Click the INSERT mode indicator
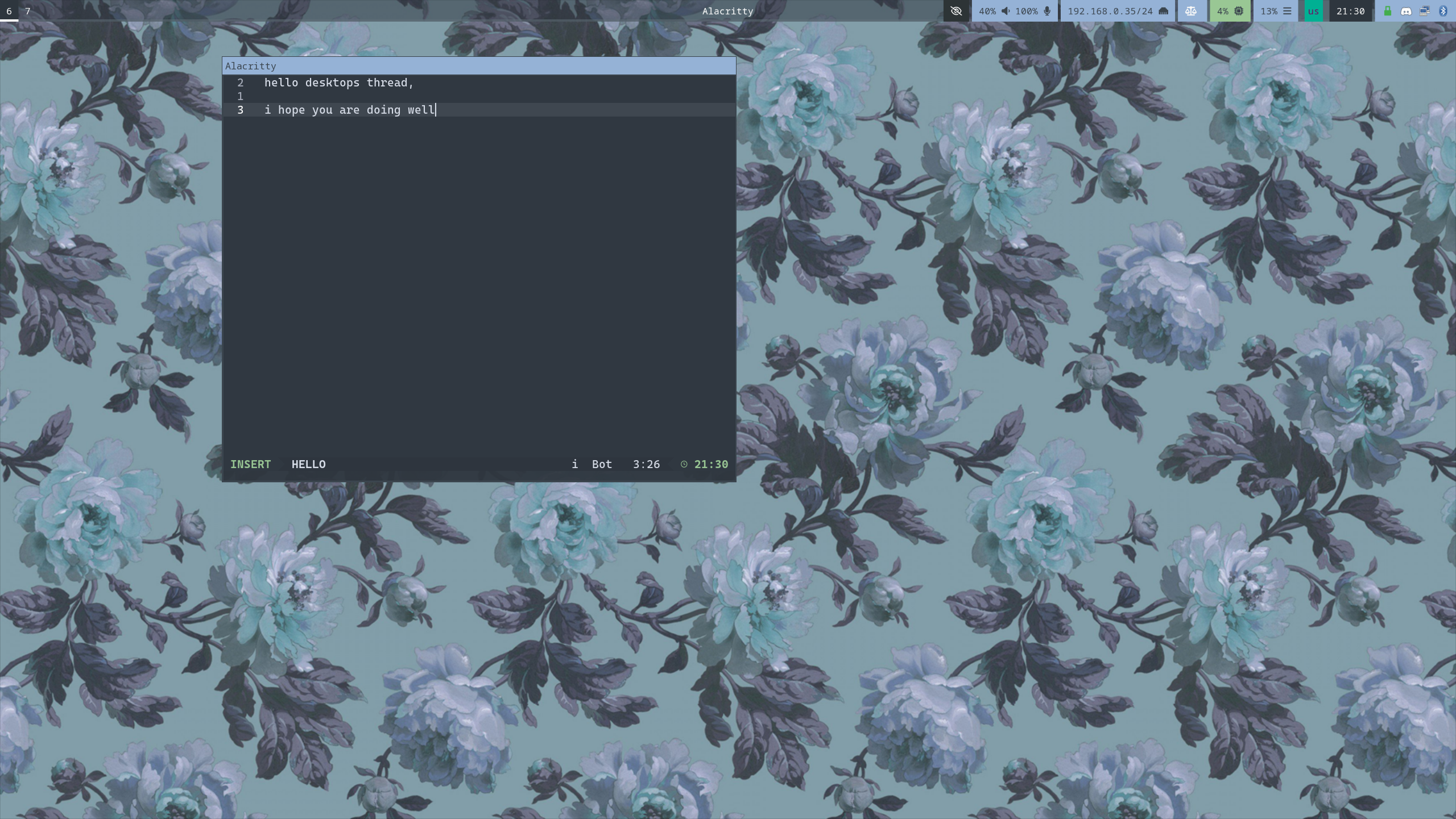The height and width of the screenshot is (819, 1456). [x=250, y=464]
